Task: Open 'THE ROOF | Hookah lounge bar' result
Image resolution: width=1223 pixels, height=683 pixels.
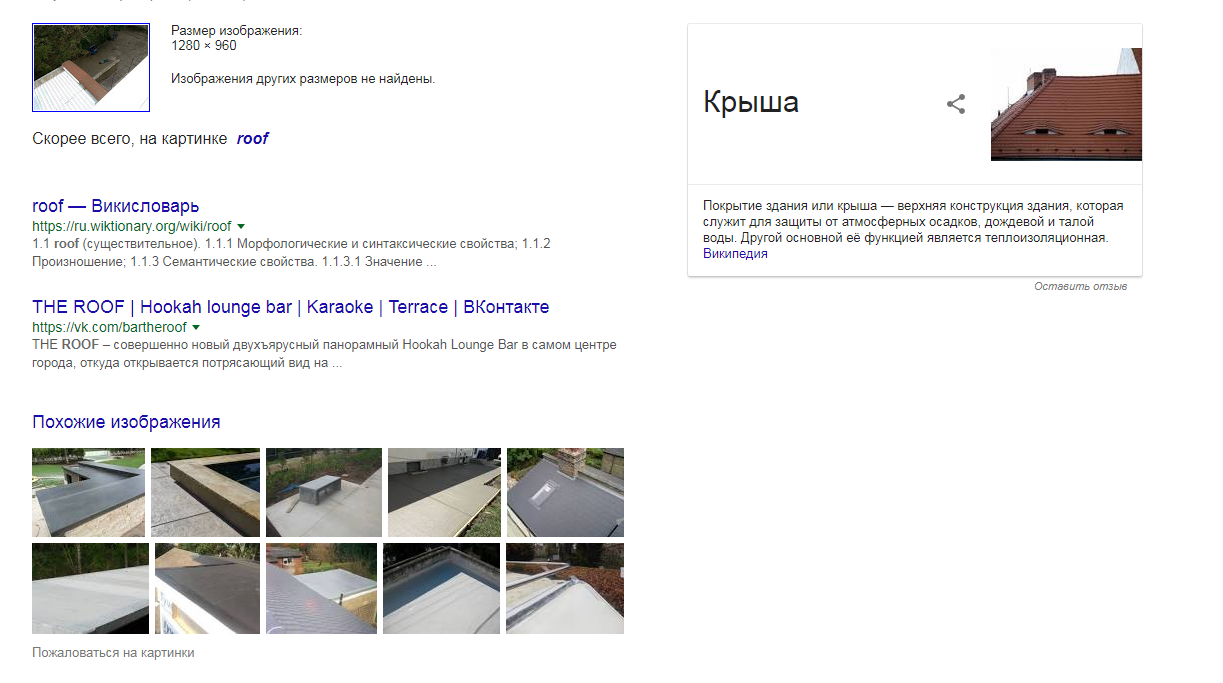Action: (x=290, y=307)
